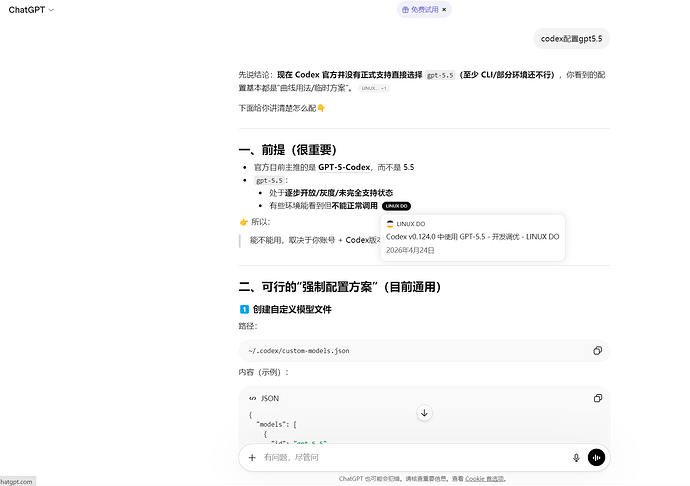Copy the JSON code block contents
The height and width of the screenshot is (486, 690).
point(597,398)
